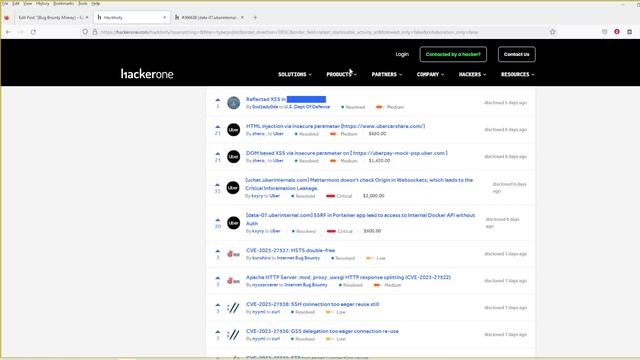Click the red extension badge icon
This screenshot has width=640, height=360.
[617, 32]
